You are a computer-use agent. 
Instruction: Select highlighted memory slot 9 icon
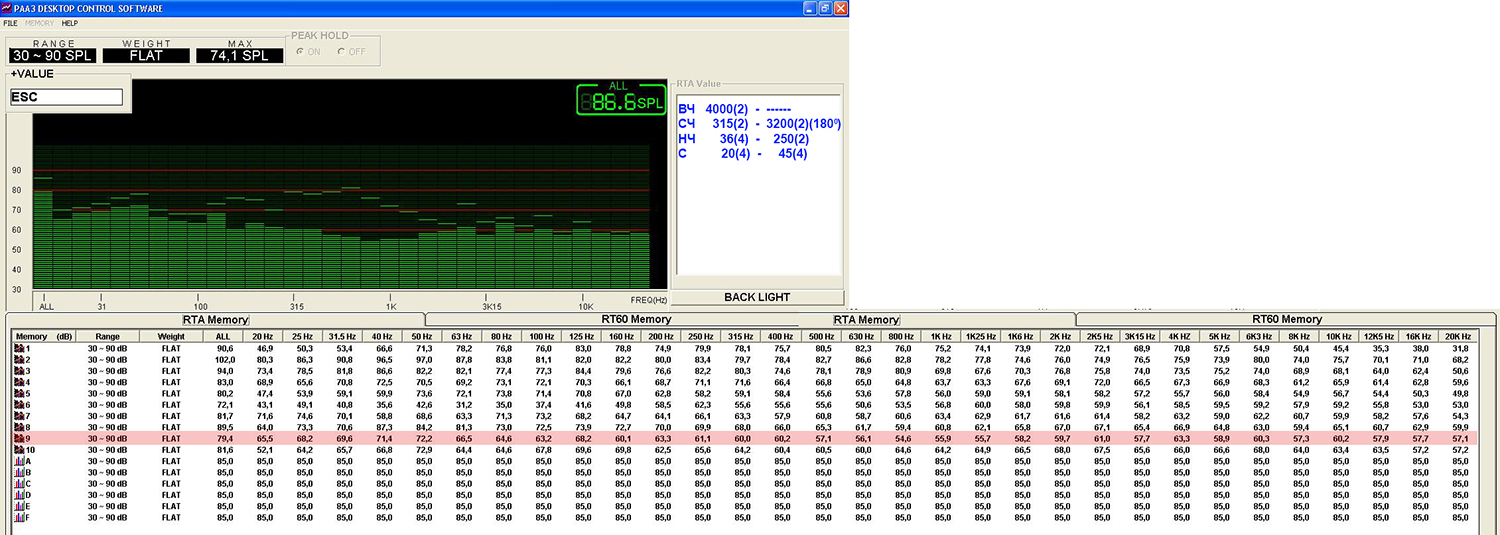[x=19, y=438]
